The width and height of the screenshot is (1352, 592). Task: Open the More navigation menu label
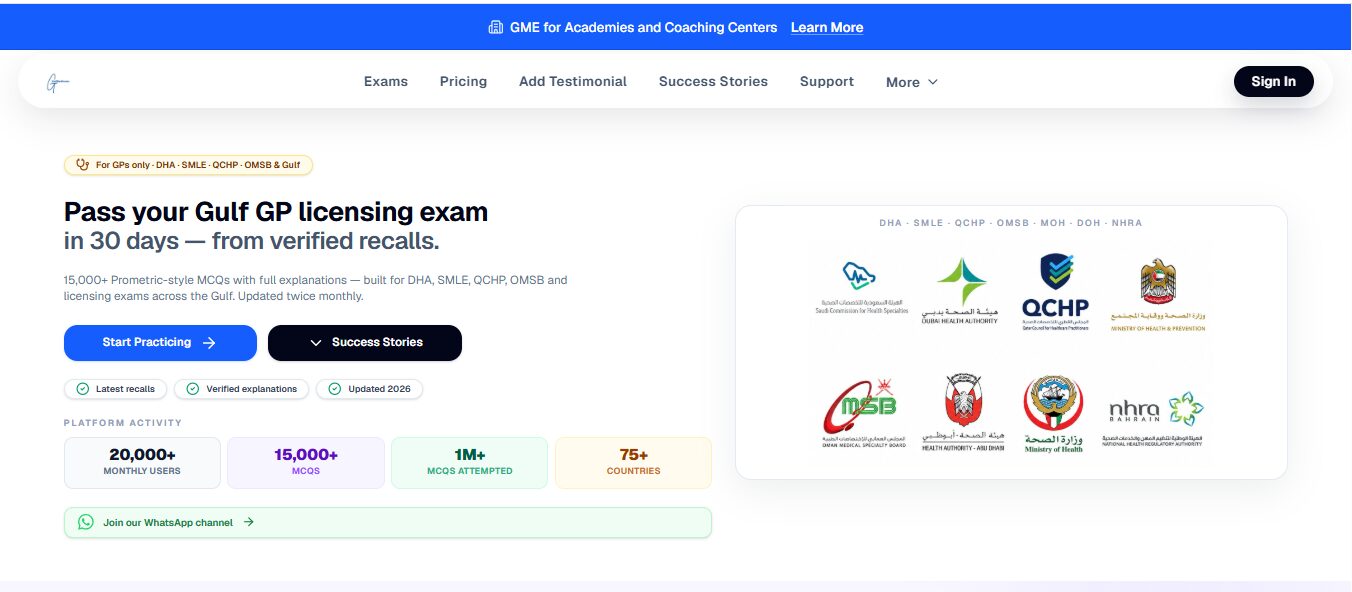tap(903, 83)
